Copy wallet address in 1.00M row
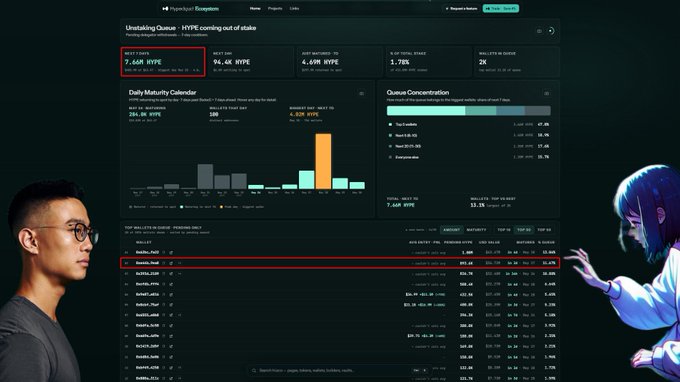 click(164, 252)
